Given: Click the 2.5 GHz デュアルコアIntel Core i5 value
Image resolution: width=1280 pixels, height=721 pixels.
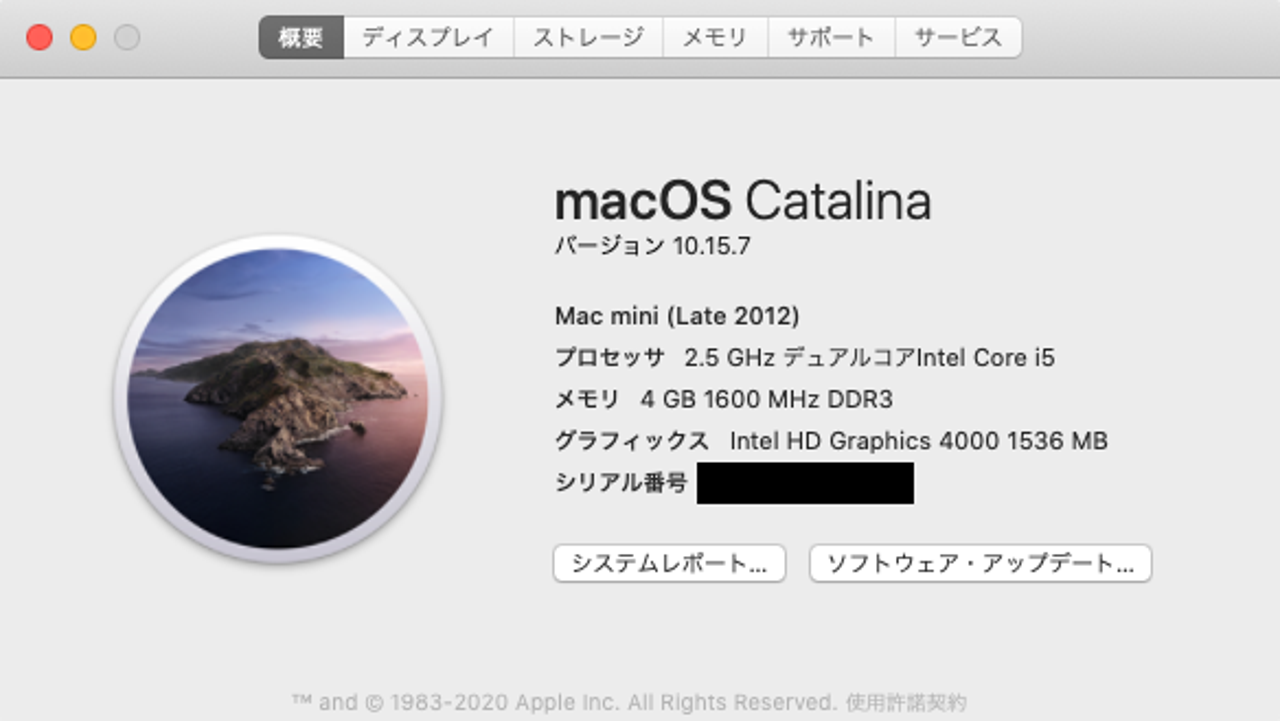Looking at the screenshot, I should tap(869, 357).
